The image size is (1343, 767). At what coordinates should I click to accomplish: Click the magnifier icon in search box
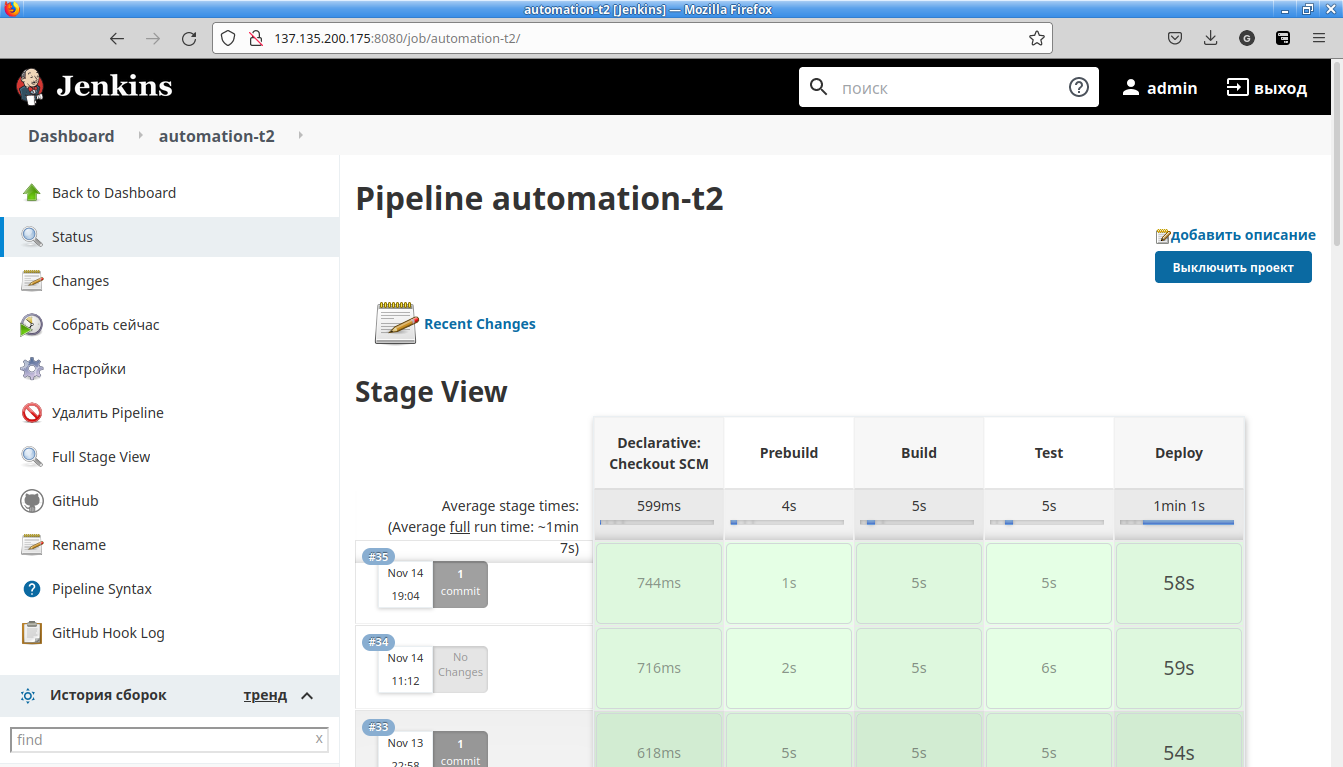pyautogui.click(x=818, y=87)
